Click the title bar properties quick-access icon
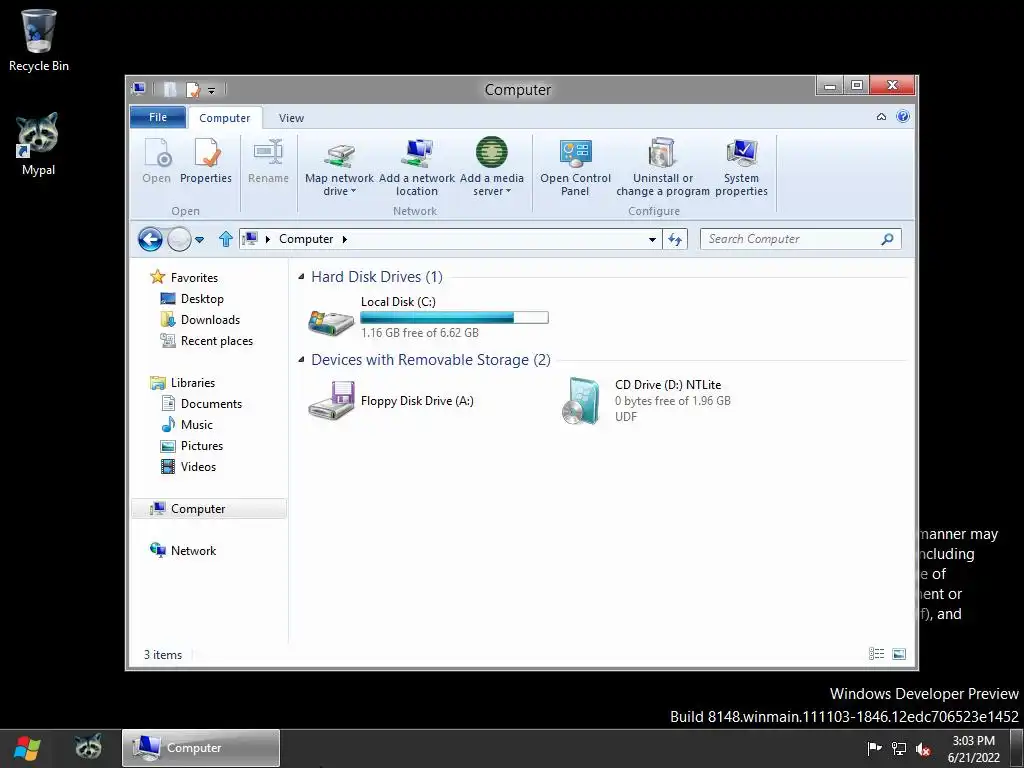Viewport: 1024px width, 768px height. click(x=193, y=89)
